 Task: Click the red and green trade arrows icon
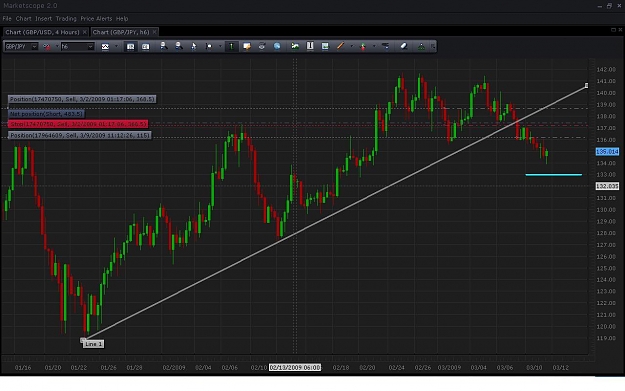tap(363, 47)
